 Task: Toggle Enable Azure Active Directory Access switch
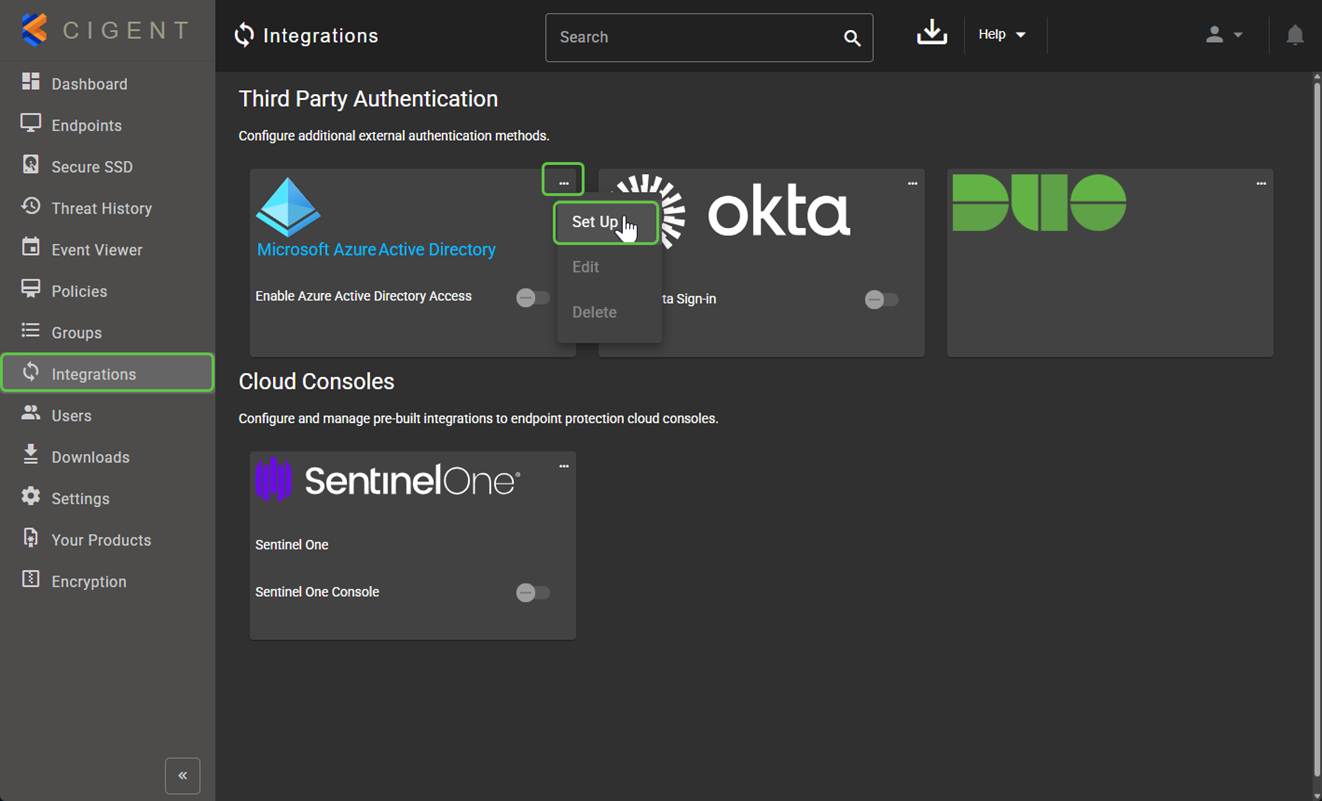532,298
